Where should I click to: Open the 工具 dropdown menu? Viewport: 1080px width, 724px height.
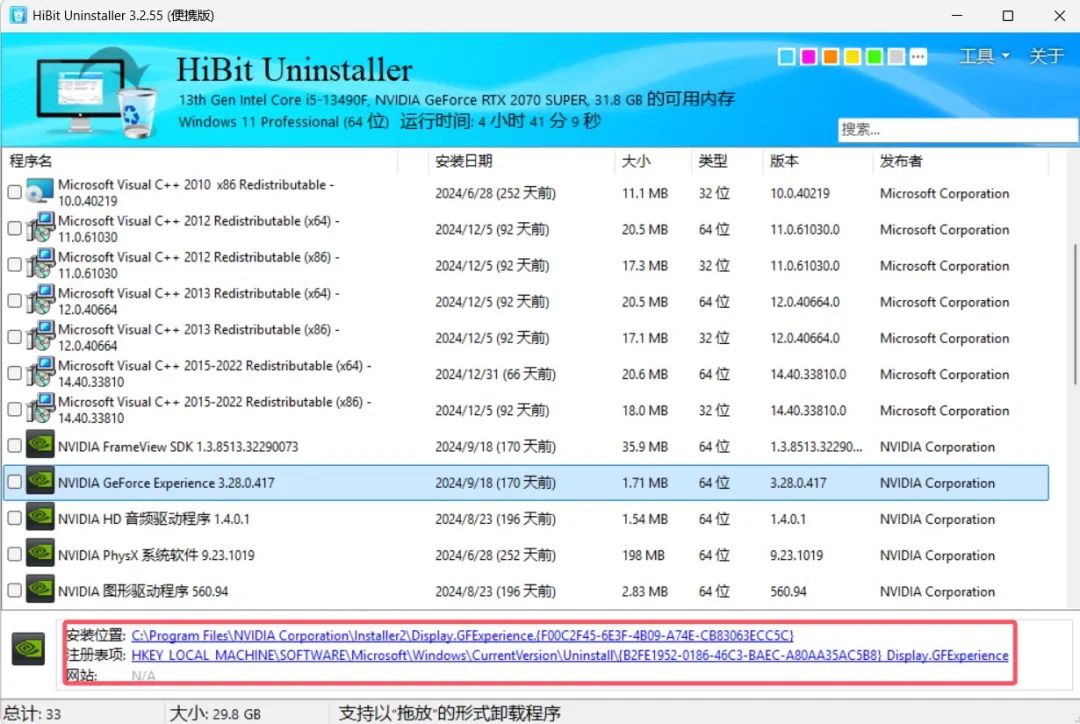pos(984,56)
